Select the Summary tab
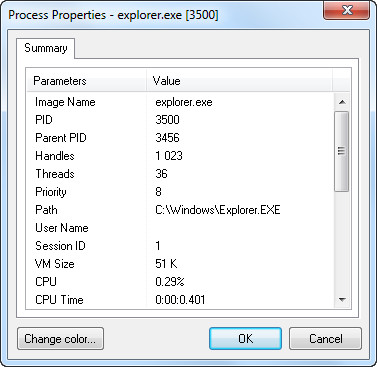This screenshot has height=367, width=377. tap(46, 48)
